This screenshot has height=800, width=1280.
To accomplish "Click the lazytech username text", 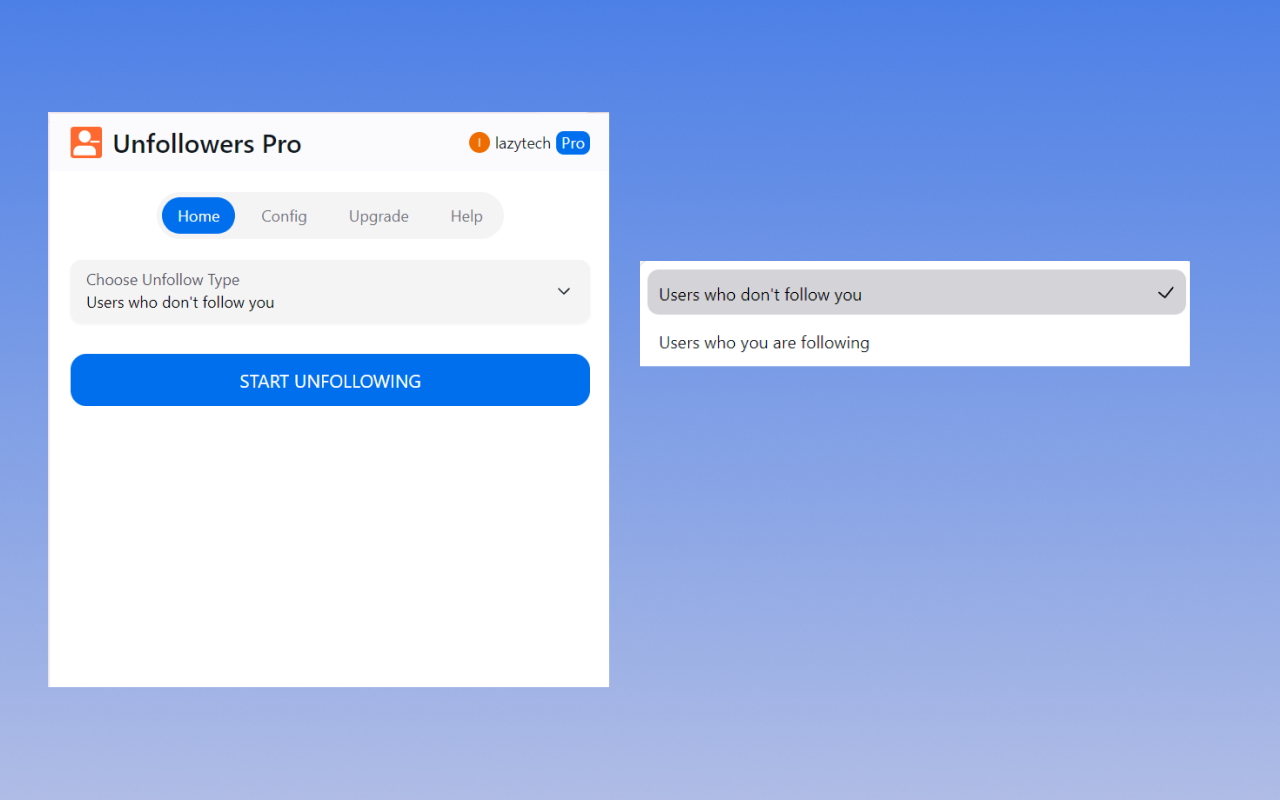I will coord(523,143).
